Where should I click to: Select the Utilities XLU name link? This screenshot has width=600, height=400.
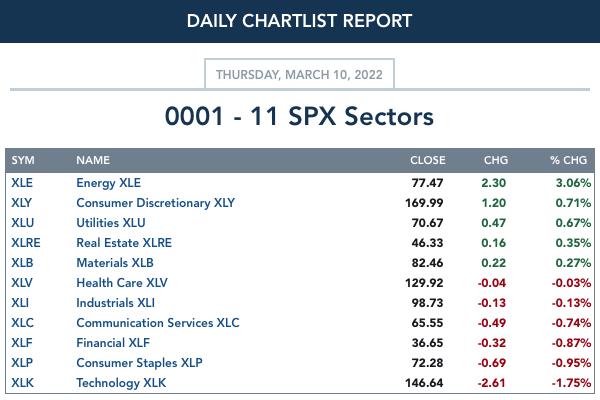[111, 223]
